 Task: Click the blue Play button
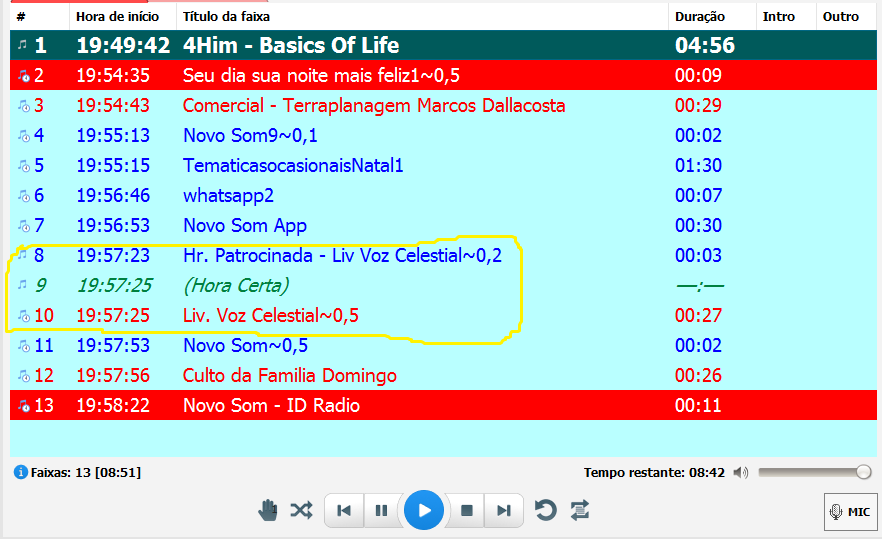[424, 510]
